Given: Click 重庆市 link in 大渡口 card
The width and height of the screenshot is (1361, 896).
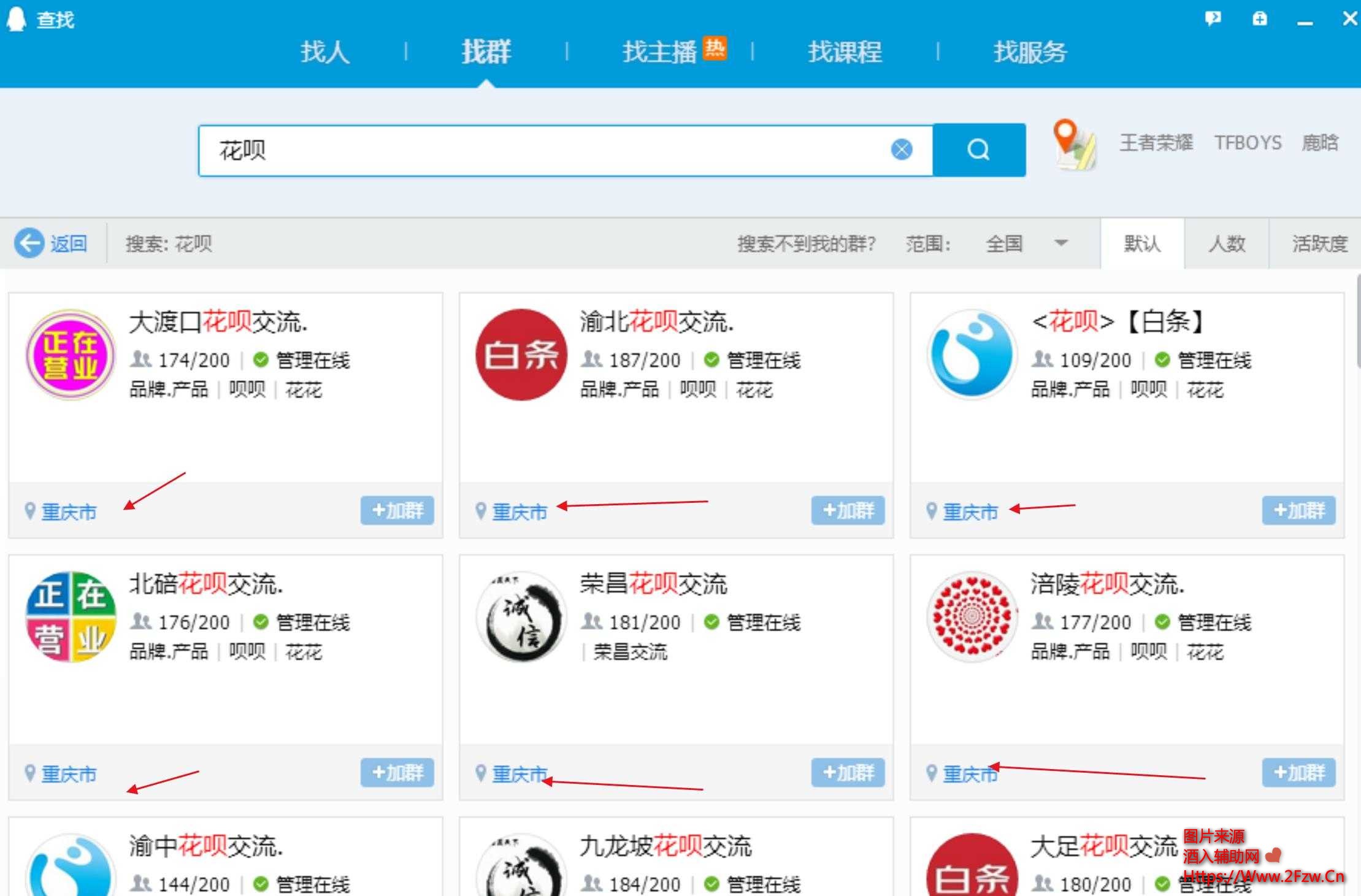Looking at the screenshot, I should click(x=69, y=511).
